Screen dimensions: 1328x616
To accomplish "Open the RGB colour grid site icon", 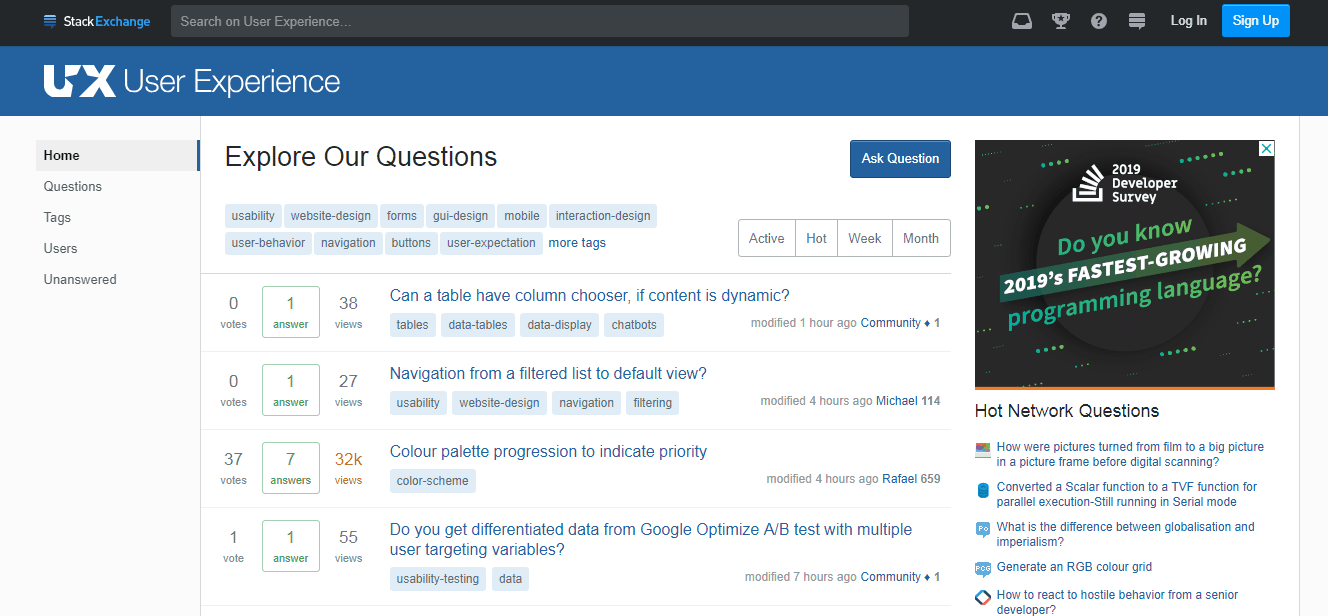I will click(982, 568).
